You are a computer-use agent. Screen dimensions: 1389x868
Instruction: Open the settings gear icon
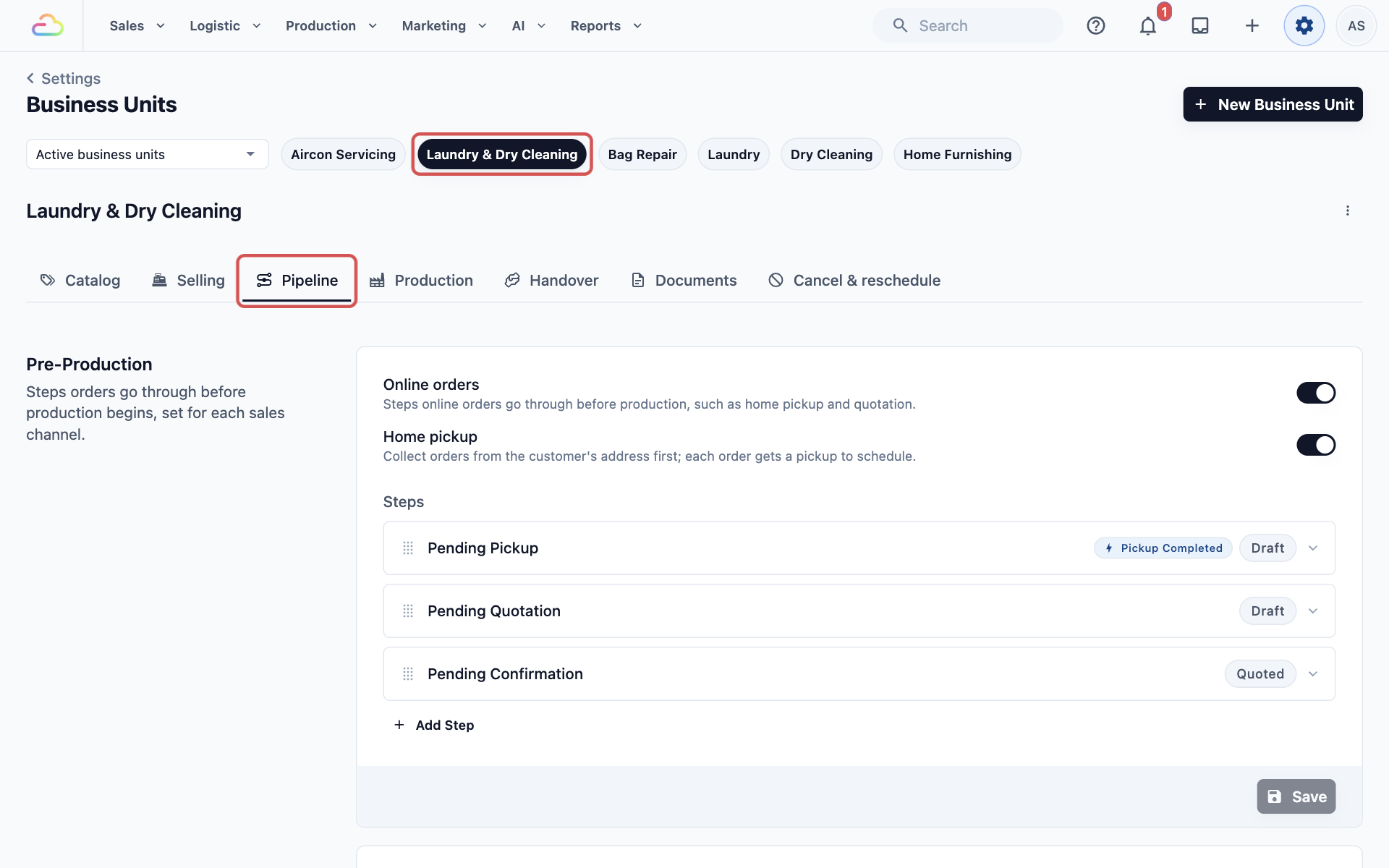(1304, 25)
